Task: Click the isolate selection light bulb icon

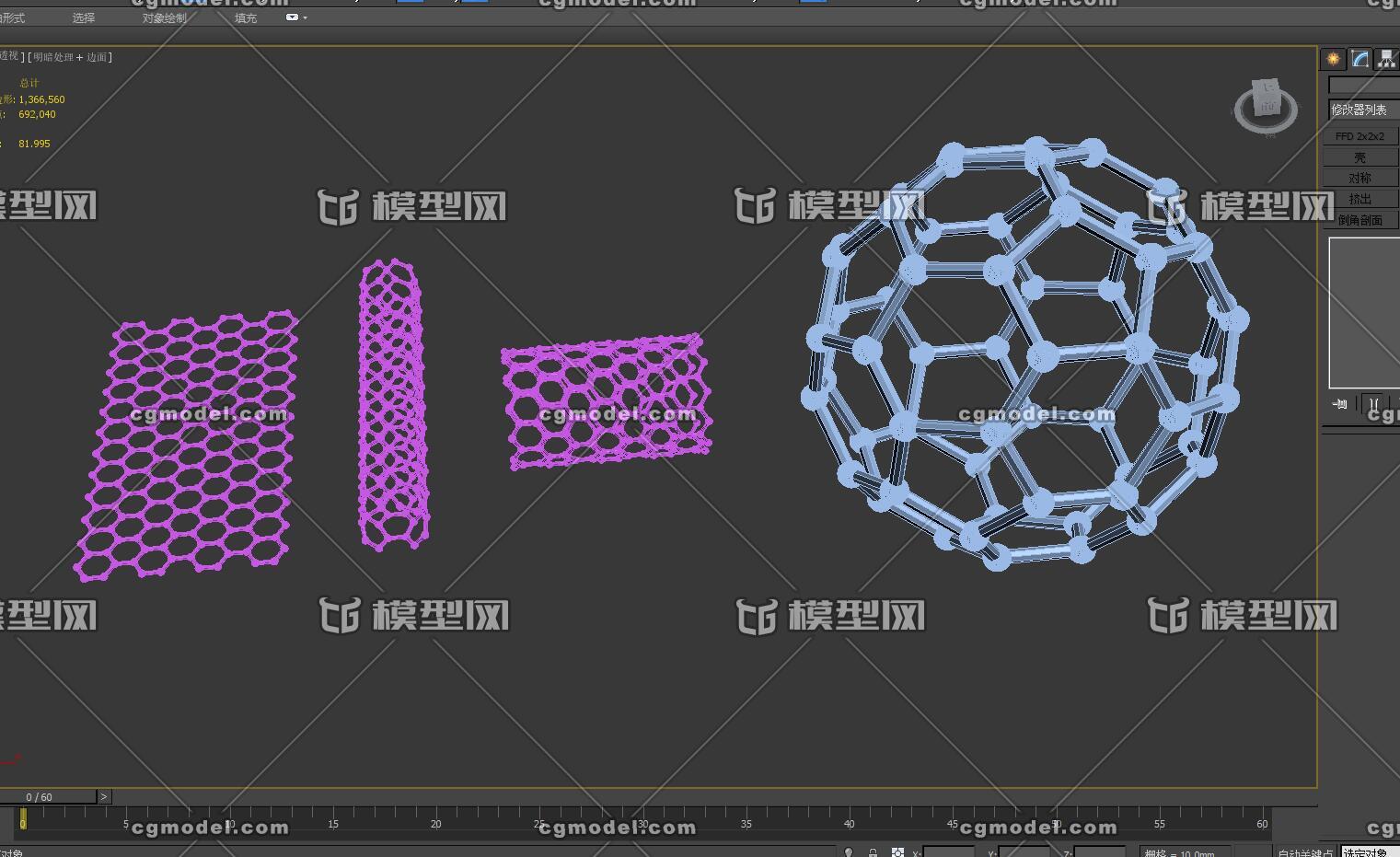Action: coord(849,852)
